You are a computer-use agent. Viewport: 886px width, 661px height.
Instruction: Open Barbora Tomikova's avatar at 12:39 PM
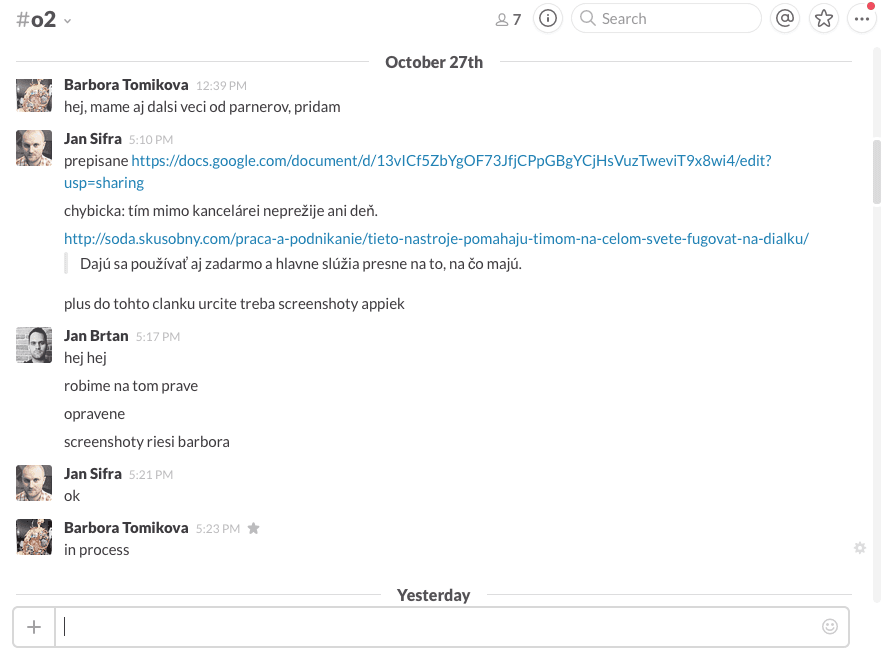[34, 95]
